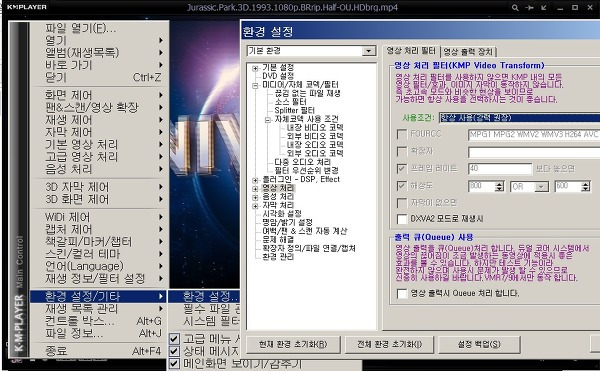Click the search magnifier icon in title bar
This screenshot has width=600, height=371.
pos(515,7)
